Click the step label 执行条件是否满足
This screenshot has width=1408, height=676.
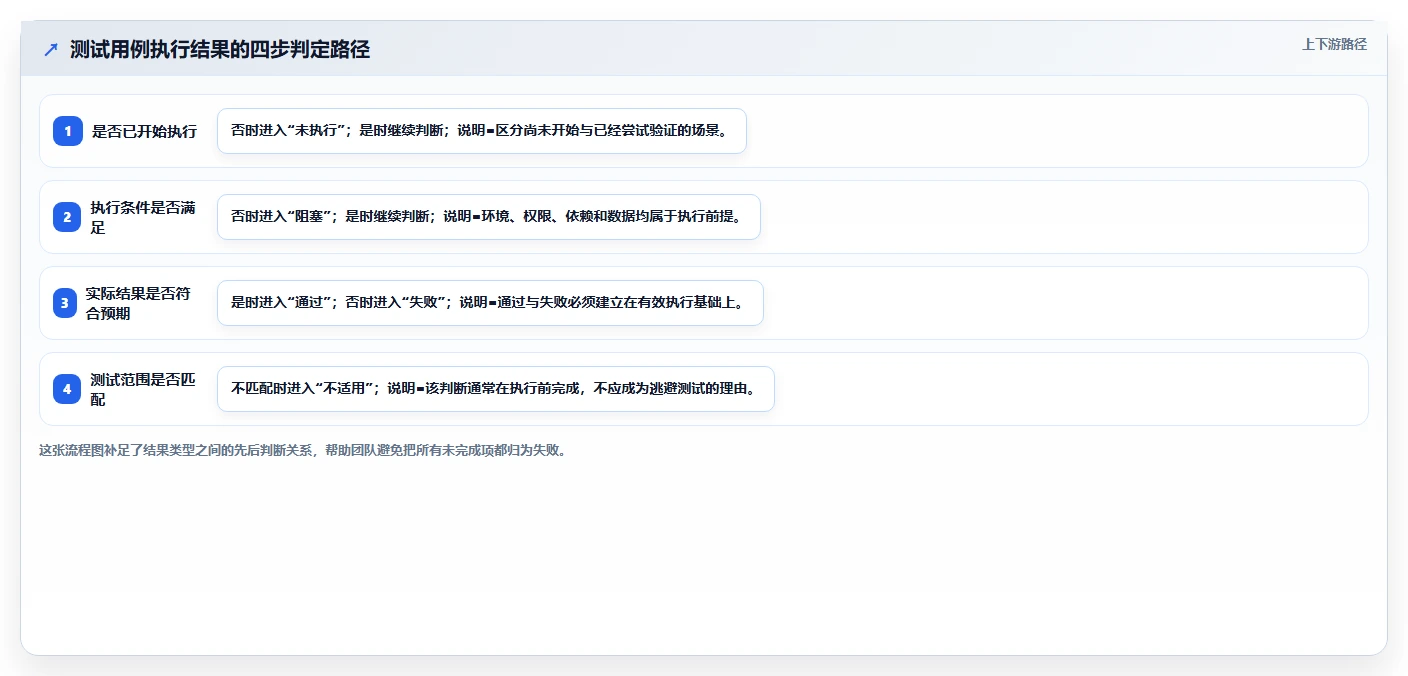143,217
